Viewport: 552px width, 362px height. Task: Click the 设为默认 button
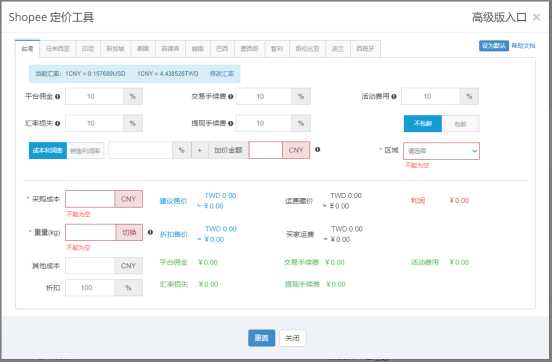pyautogui.click(x=494, y=46)
